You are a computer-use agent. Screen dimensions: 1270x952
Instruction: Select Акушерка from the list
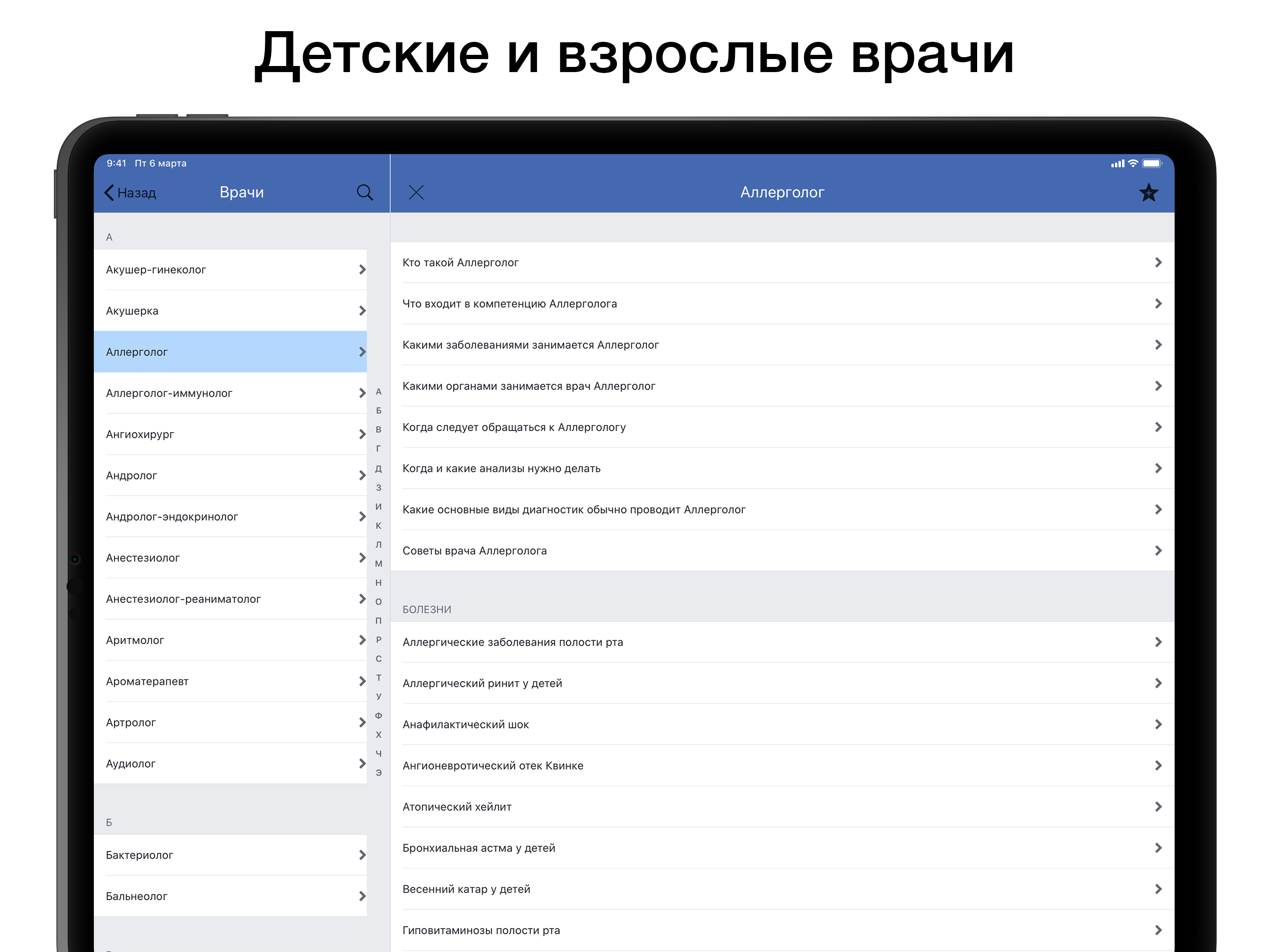[x=230, y=311]
